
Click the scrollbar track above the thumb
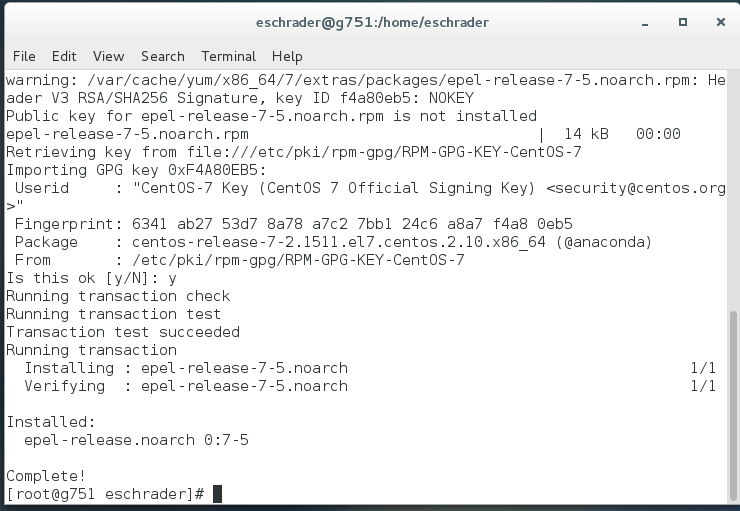[733, 191]
